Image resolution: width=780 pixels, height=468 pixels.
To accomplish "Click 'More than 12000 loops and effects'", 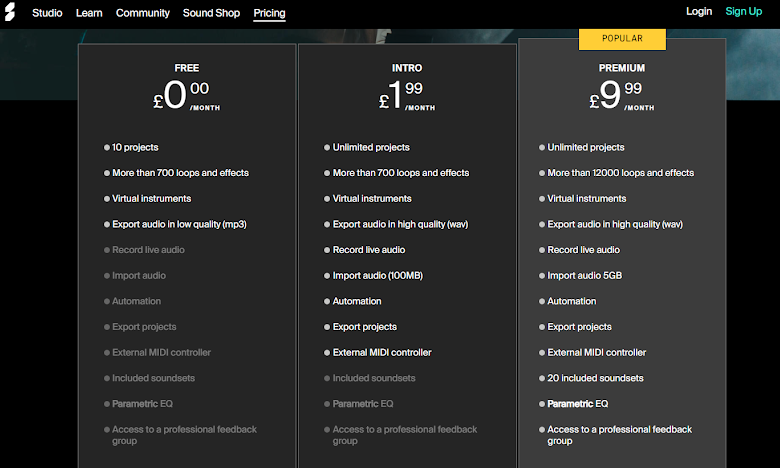I will pos(620,173).
